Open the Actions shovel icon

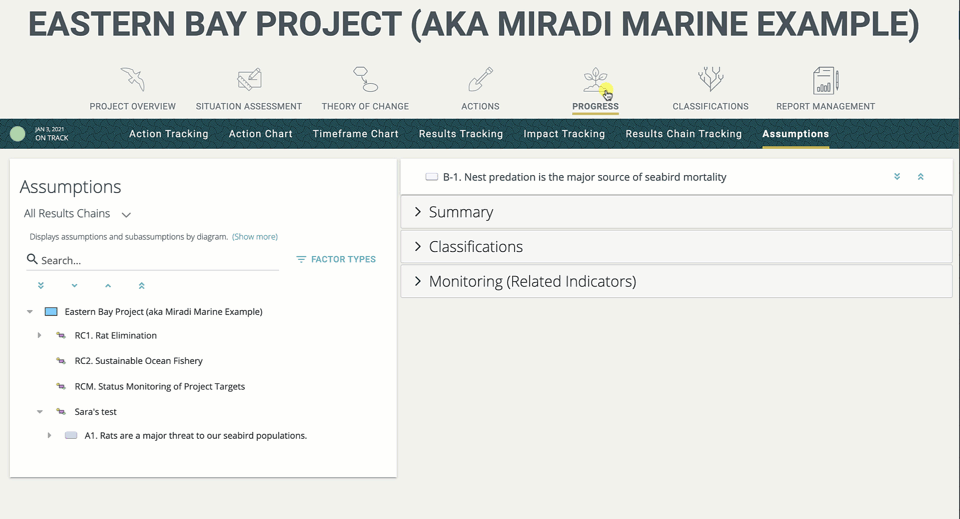point(480,80)
